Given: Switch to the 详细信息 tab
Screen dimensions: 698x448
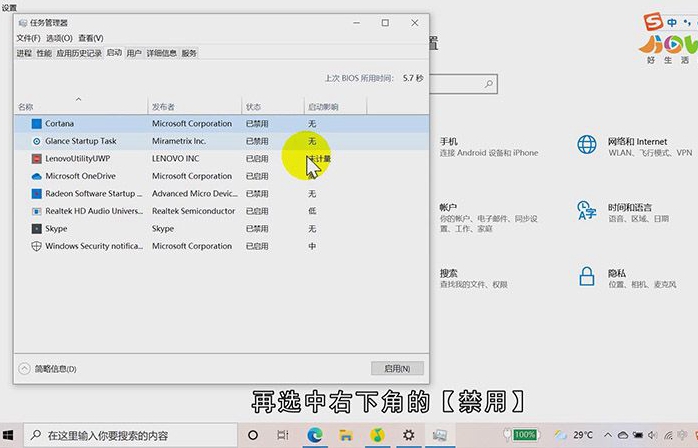Looking at the screenshot, I should [x=162, y=53].
